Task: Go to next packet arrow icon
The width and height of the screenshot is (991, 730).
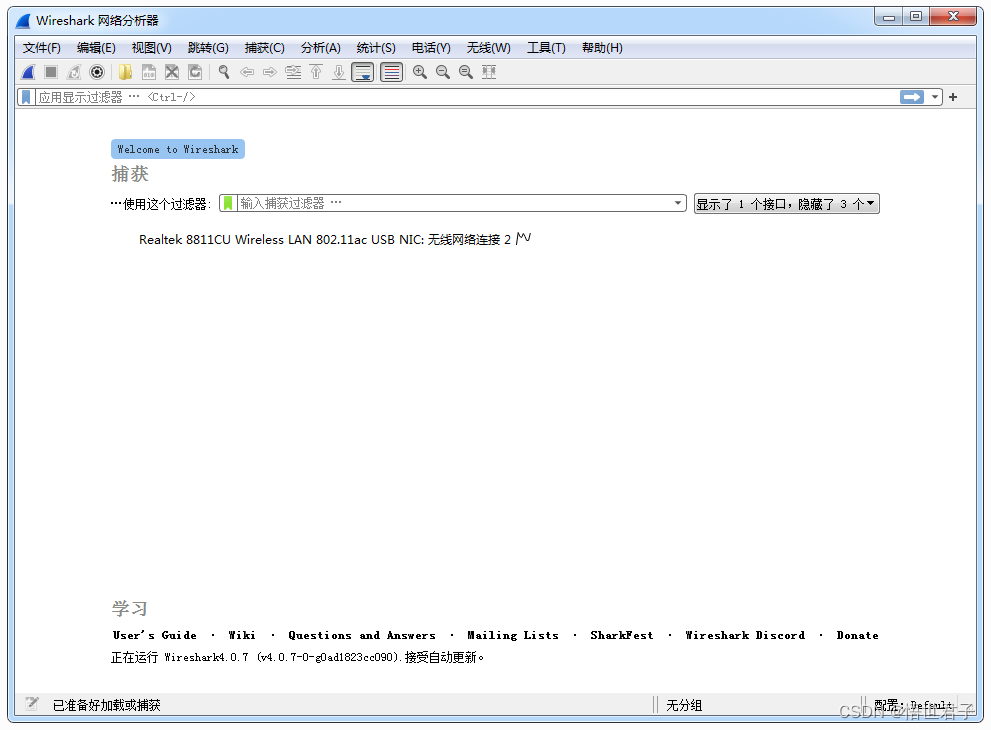Action: click(270, 72)
